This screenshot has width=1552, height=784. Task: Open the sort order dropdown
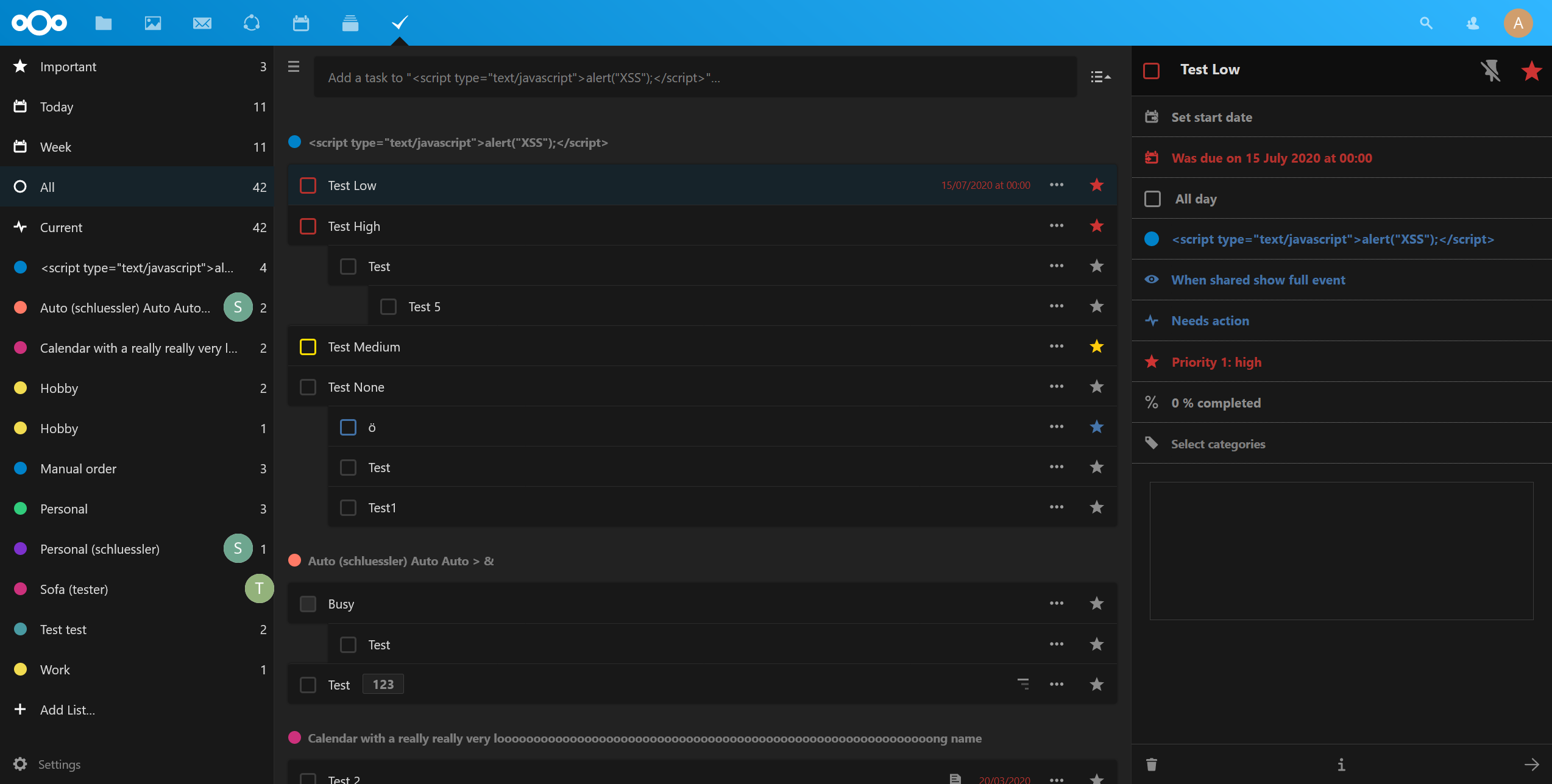point(1100,77)
